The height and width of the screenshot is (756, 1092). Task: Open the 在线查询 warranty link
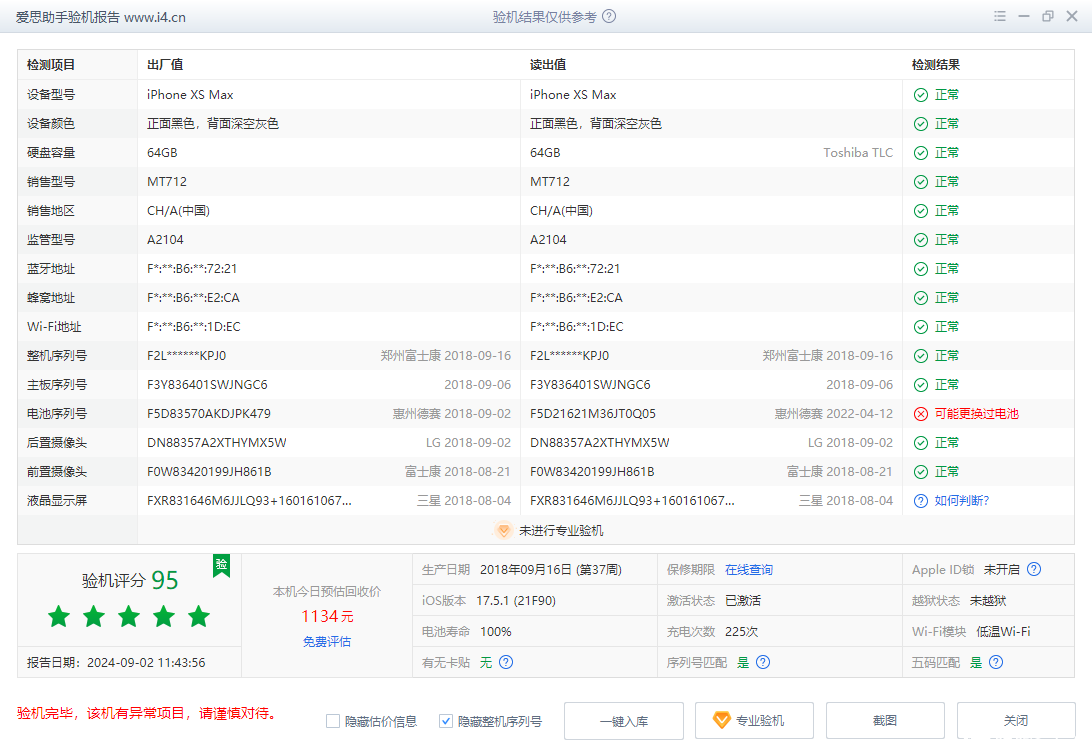[x=749, y=569]
